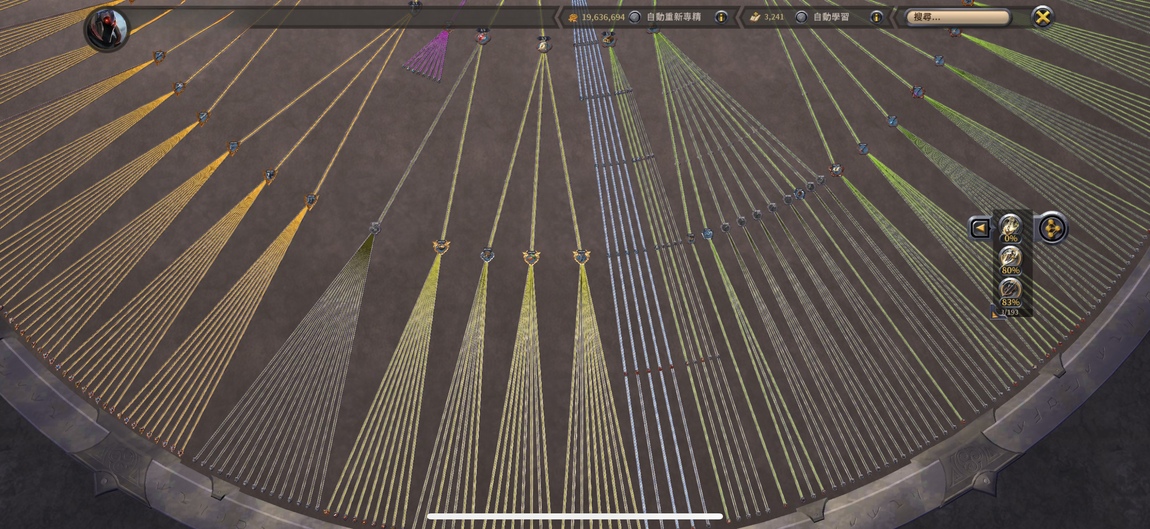The width and height of the screenshot is (1150, 529).
Task: Expand the corner triangle beside 1/193
Action: point(995,313)
